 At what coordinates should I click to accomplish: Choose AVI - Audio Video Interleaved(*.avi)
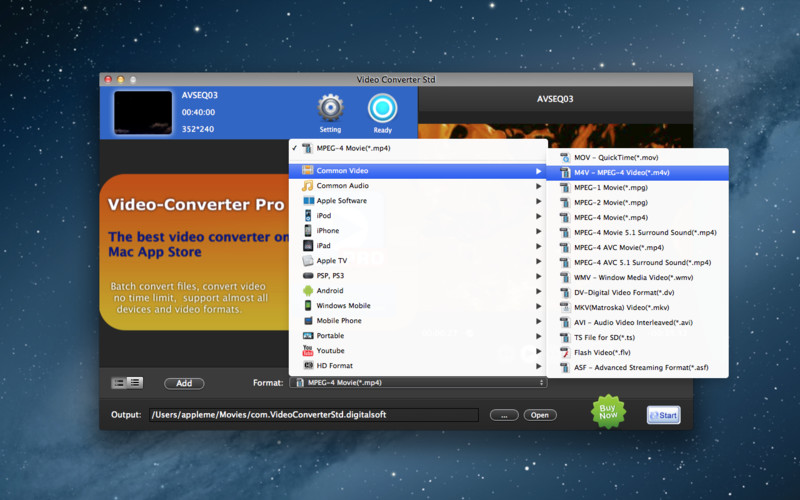637,322
